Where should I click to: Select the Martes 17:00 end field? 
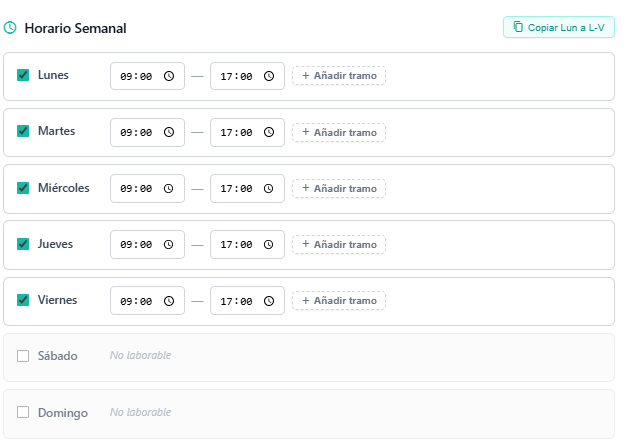247,132
